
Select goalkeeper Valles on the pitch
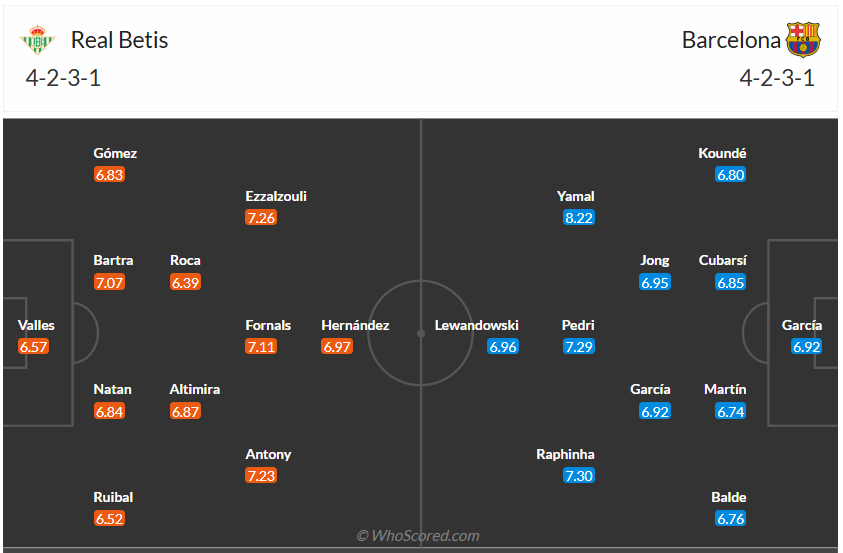tap(36, 325)
